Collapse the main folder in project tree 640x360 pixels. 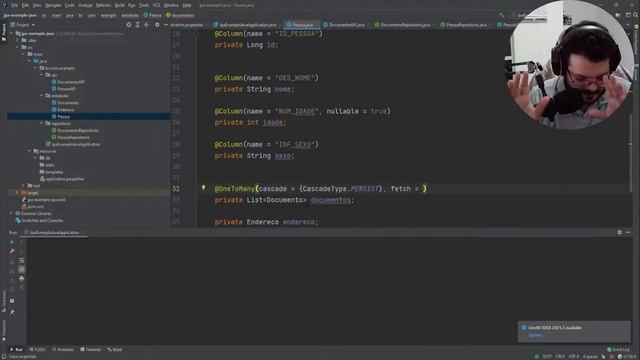[x=24, y=54]
